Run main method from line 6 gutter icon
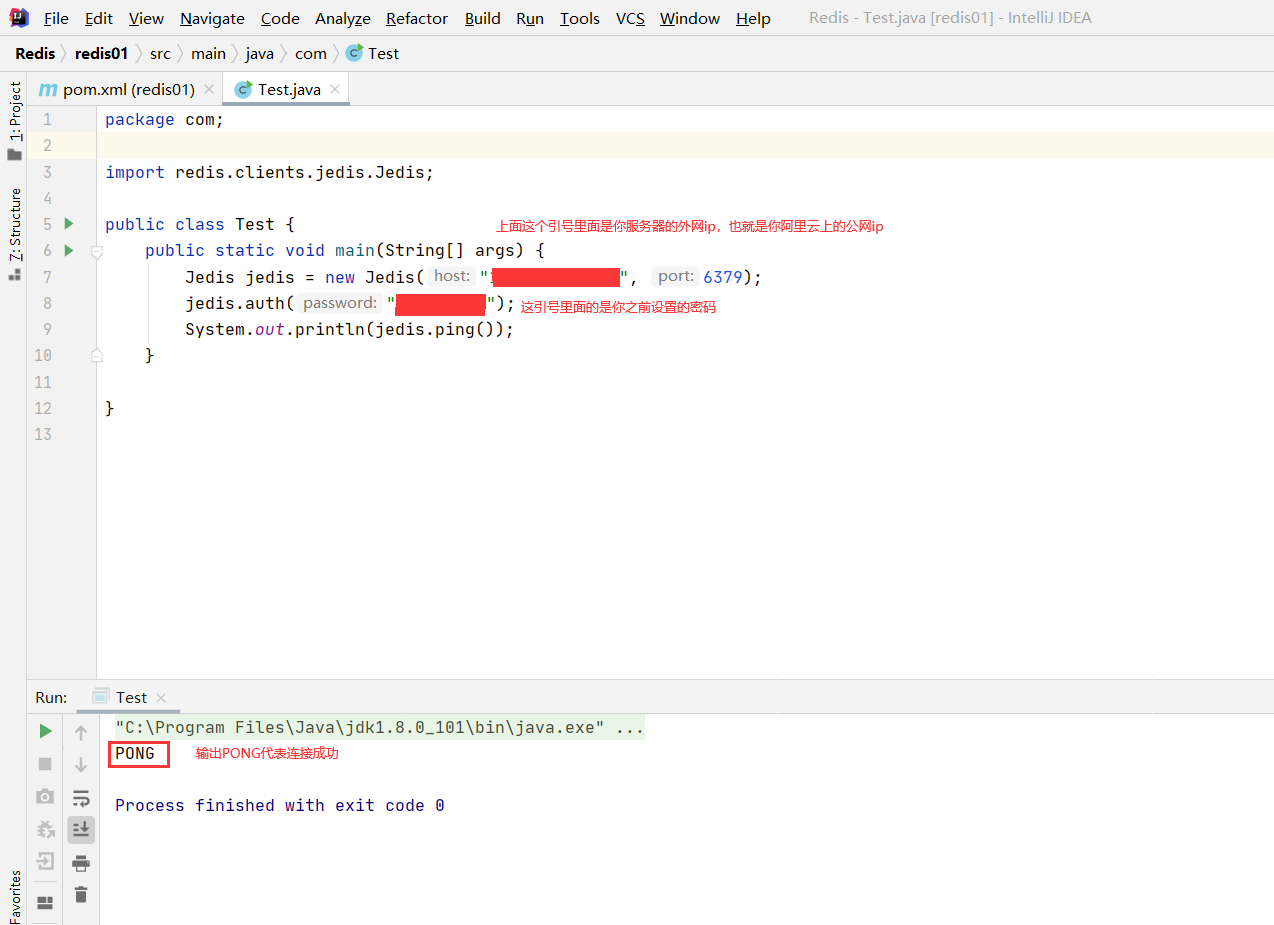Screen dimensions: 1274x925 (x=69, y=250)
